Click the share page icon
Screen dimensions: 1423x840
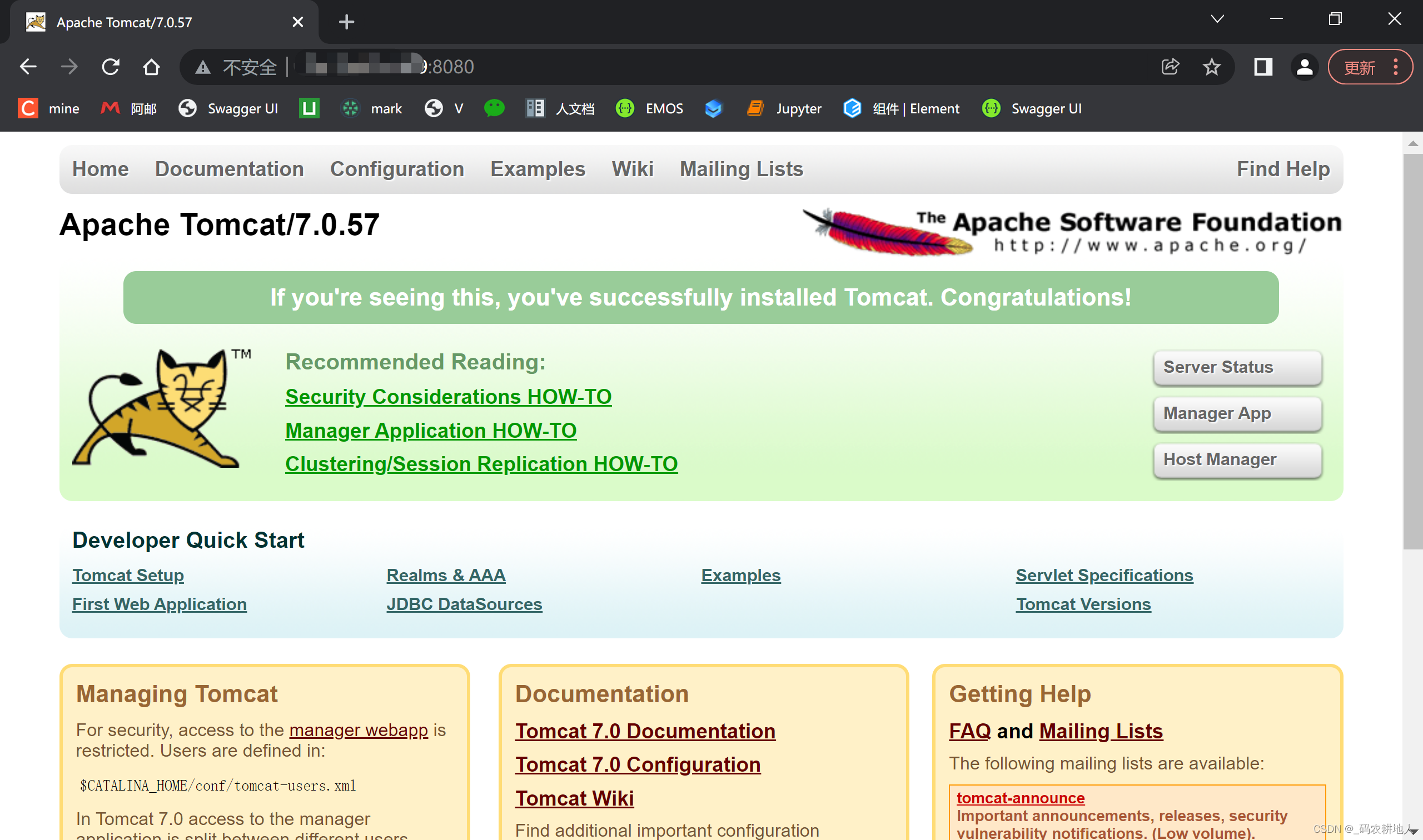tap(1170, 67)
